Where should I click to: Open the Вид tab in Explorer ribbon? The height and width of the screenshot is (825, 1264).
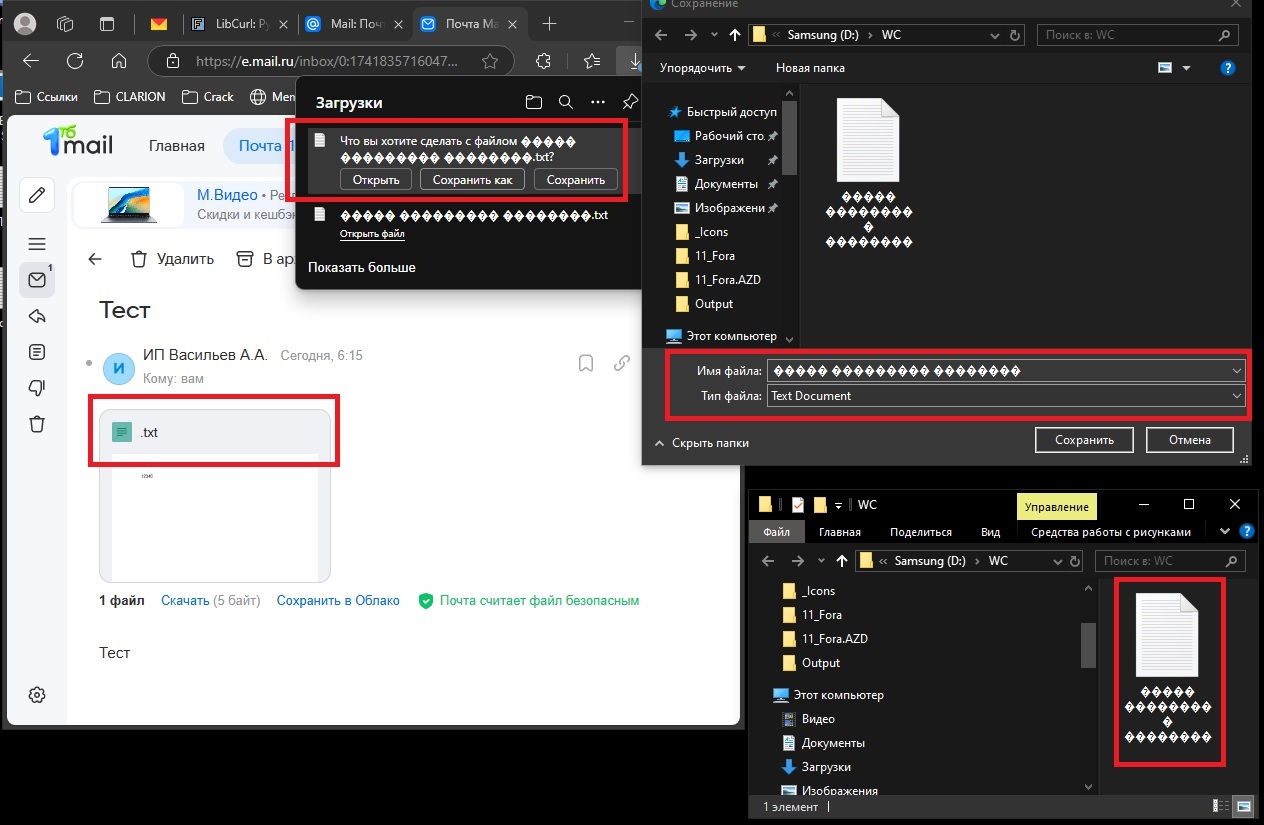click(x=990, y=532)
